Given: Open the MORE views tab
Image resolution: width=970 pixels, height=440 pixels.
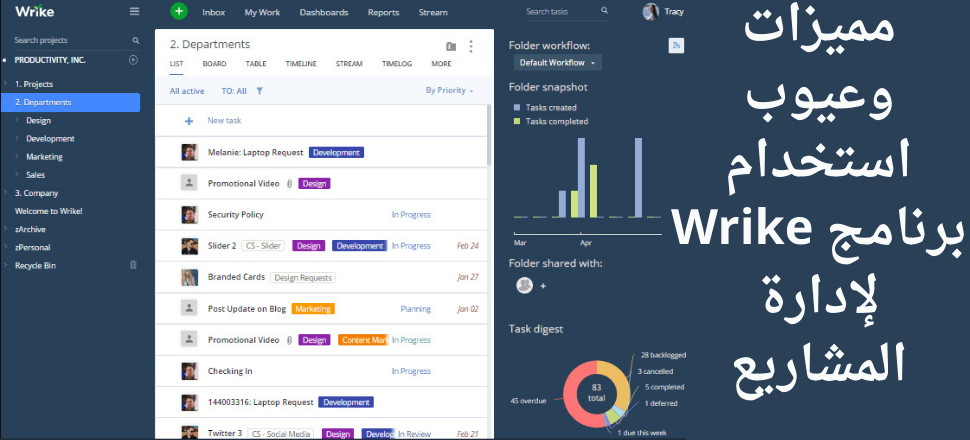Looking at the screenshot, I should tap(441, 64).
